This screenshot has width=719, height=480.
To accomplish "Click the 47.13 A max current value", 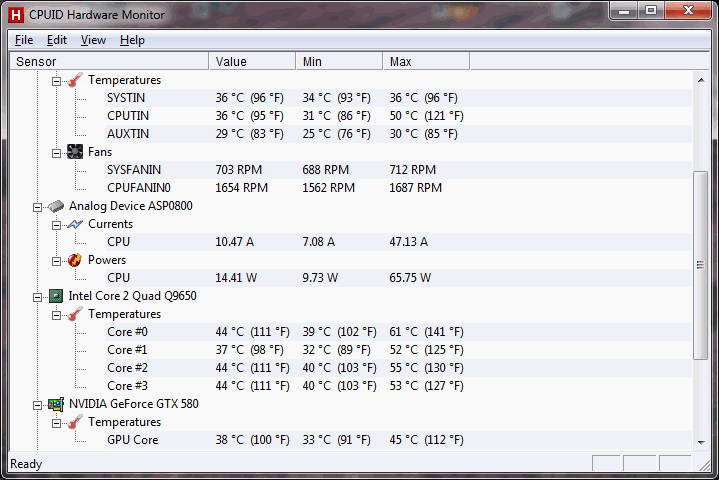I will point(409,242).
